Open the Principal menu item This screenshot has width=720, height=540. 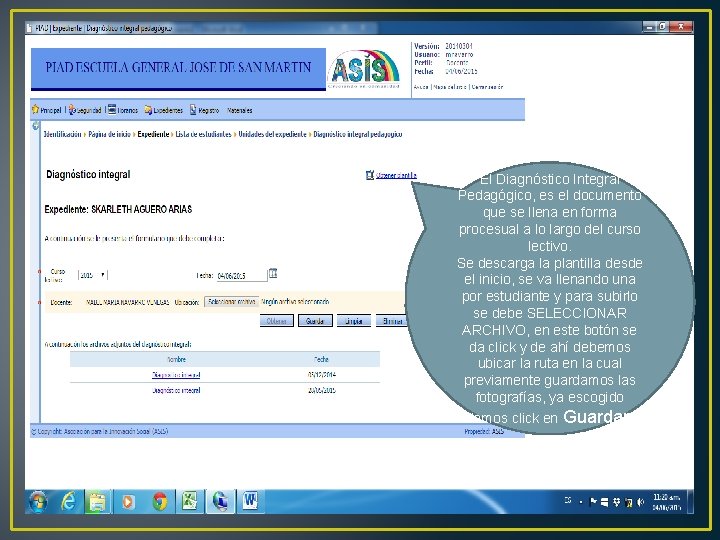click(51, 110)
